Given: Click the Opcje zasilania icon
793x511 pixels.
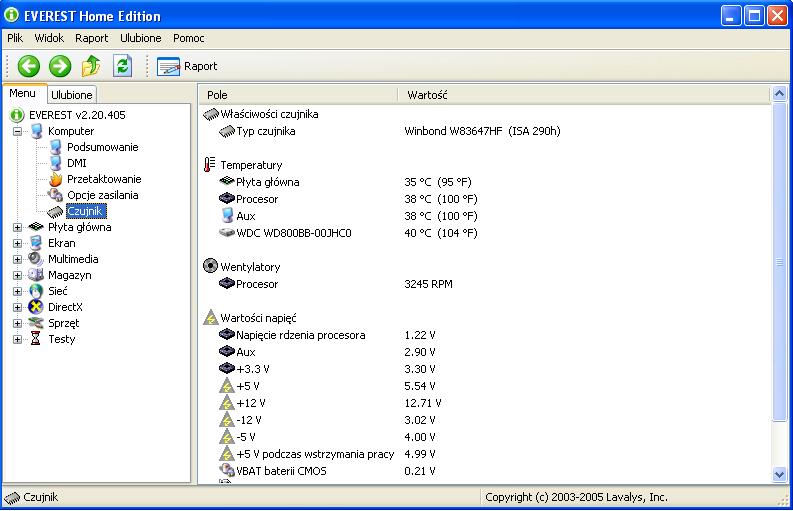Looking at the screenshot, I should point(55,195).
